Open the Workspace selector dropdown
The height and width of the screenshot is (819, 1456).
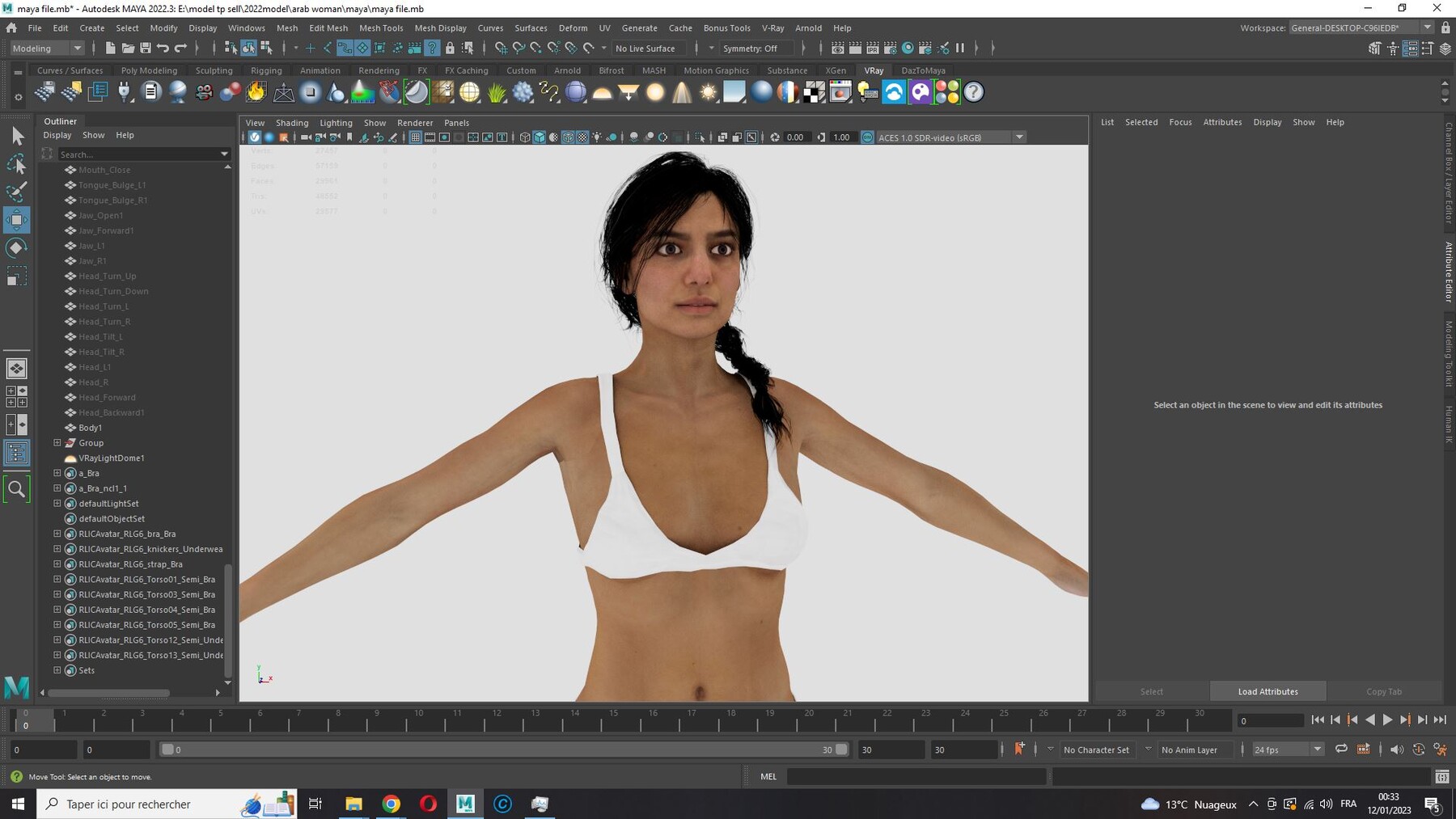1361,27
